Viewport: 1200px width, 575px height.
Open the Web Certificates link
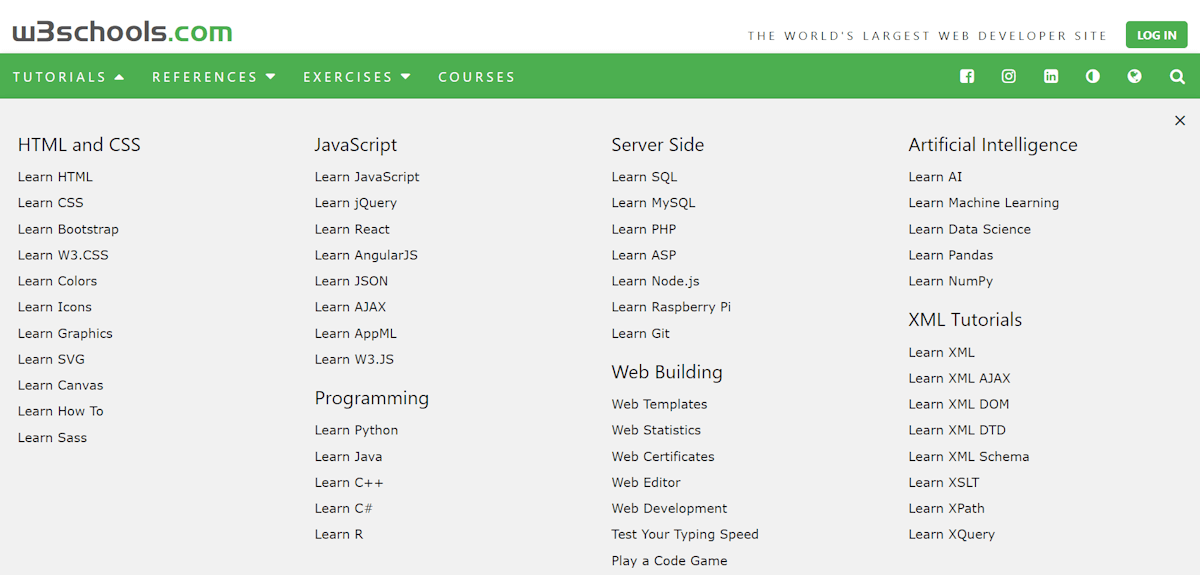click(x=663, y=456)
